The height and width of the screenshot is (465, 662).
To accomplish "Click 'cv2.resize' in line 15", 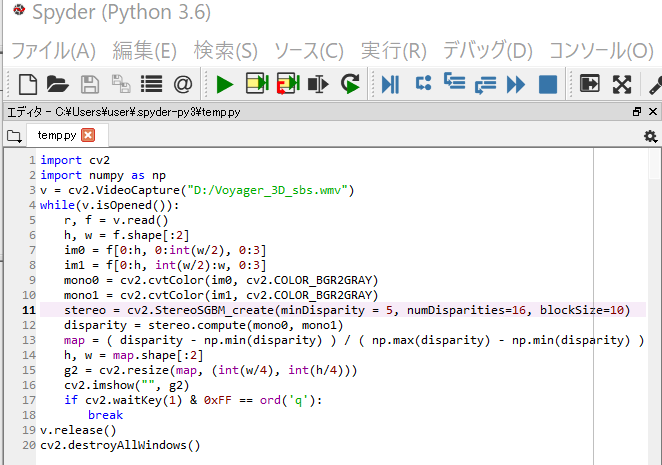I will tap(134, 370).
